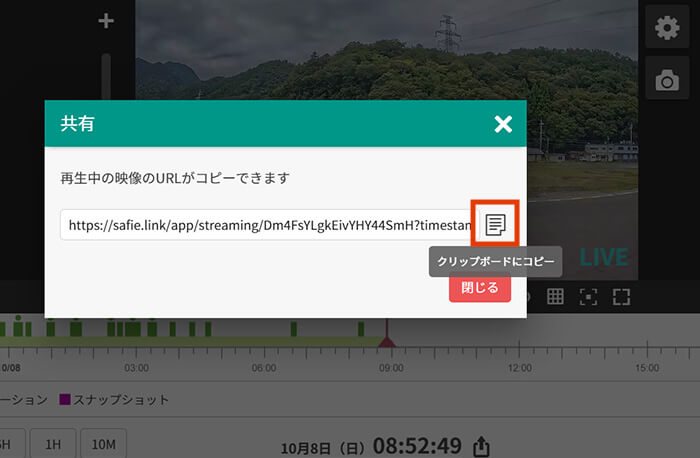
Task: Copy the stream URL to clipboard
Action: click(x=495, y=224)
